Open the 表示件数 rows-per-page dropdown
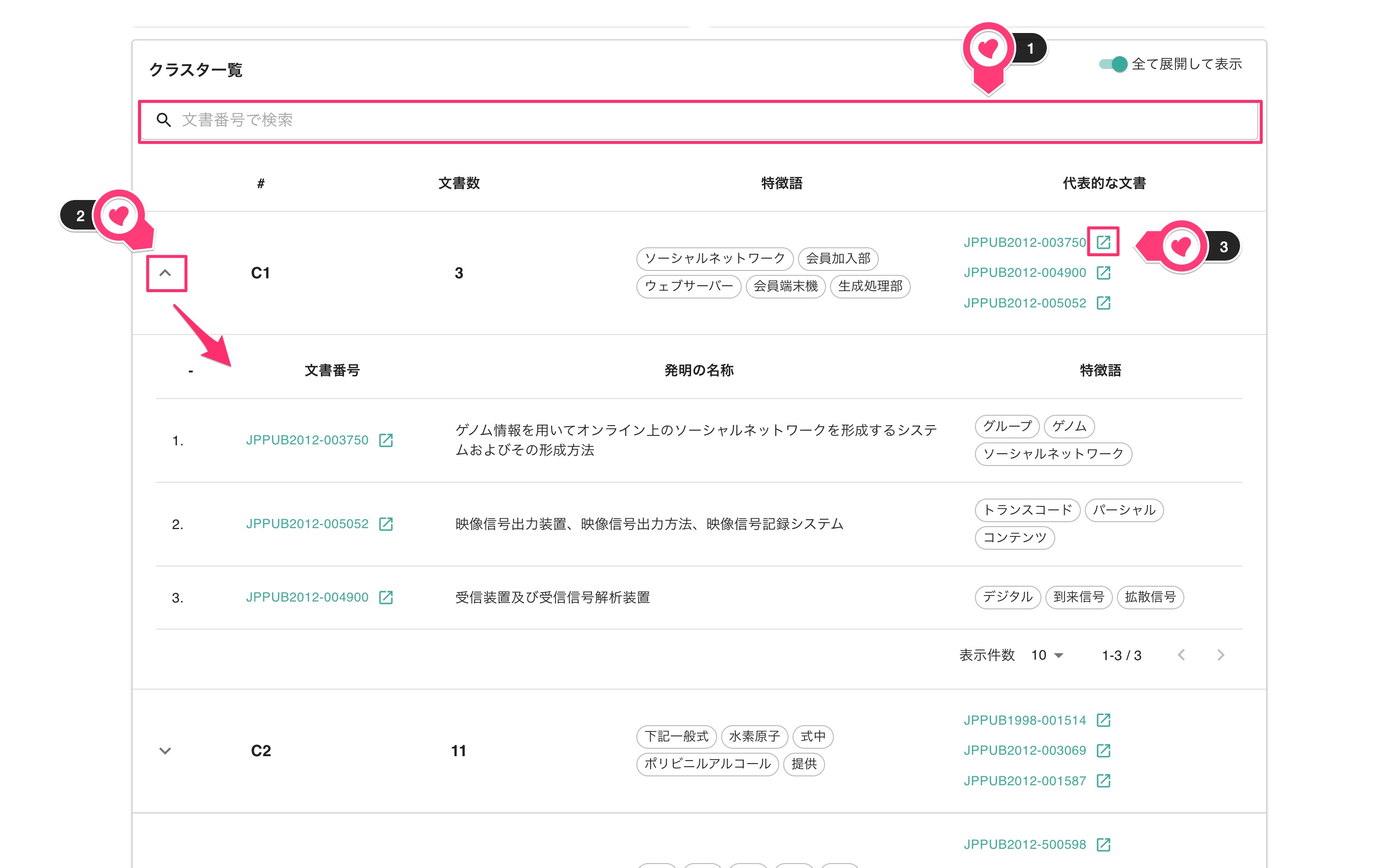1383x868 pixels. [x=1047, y=655]
